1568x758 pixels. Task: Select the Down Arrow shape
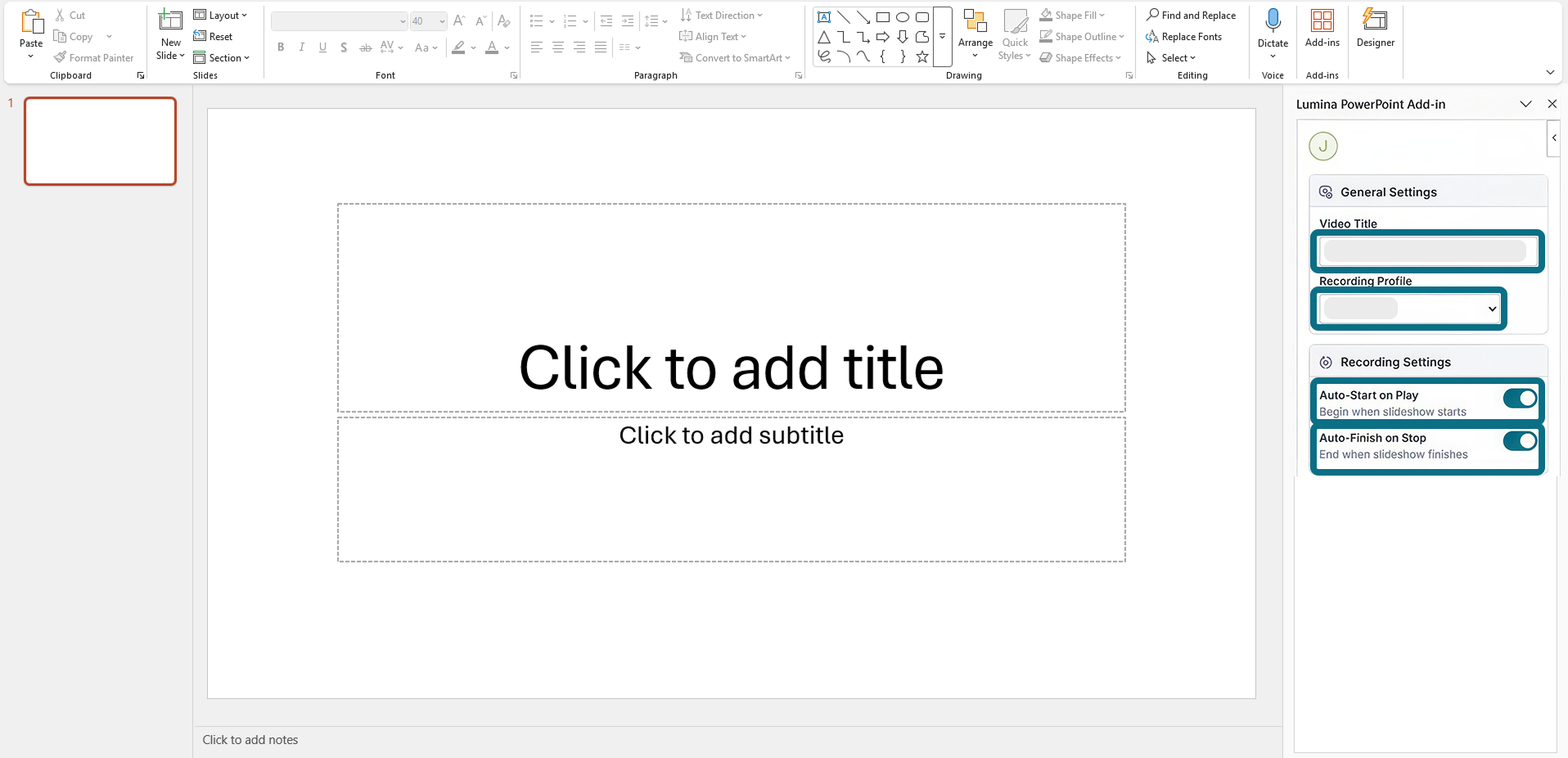903,37
